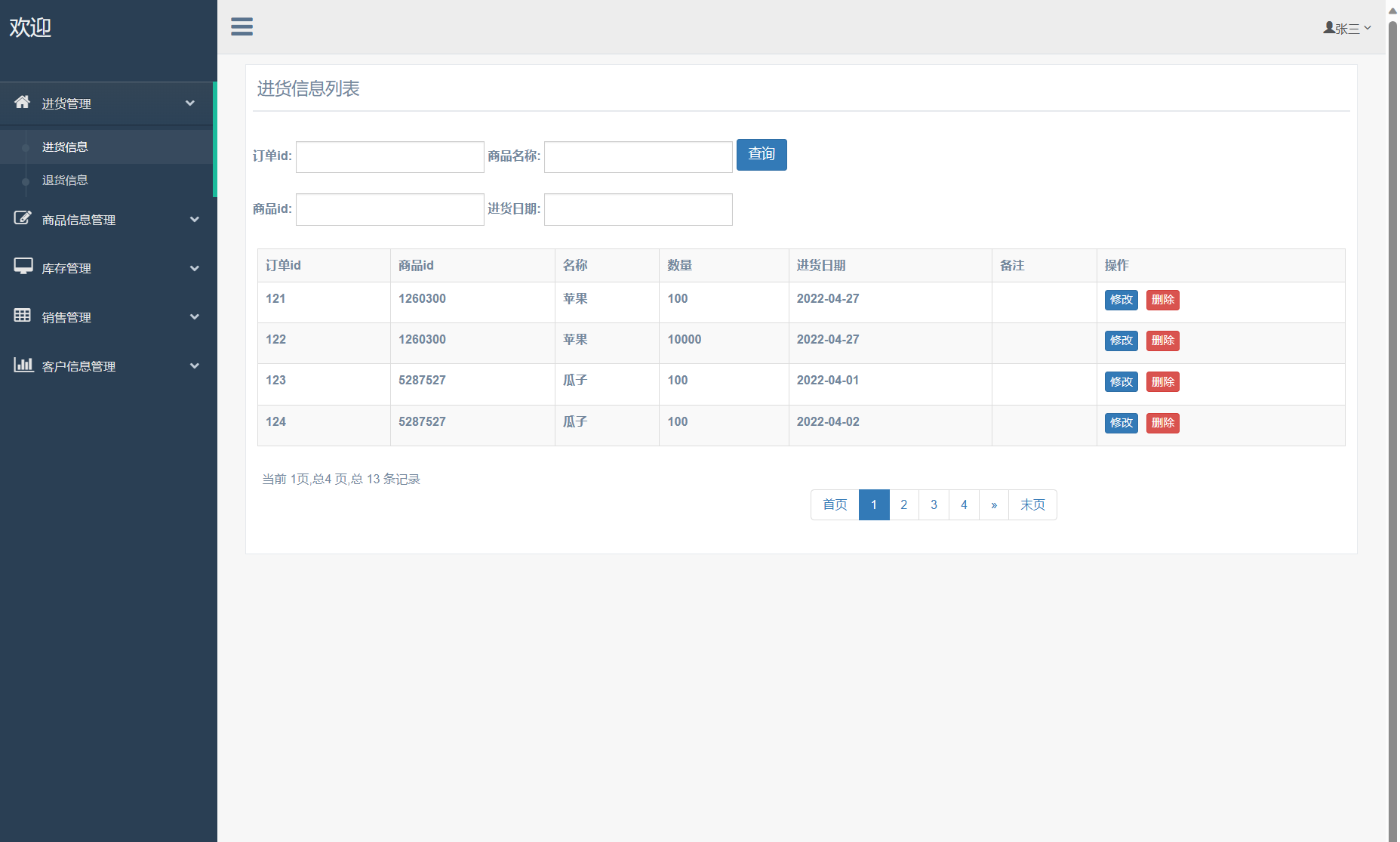Click the home icon beside 进货管理
This screenshot has width=1400, height=842.
(23, 102)
